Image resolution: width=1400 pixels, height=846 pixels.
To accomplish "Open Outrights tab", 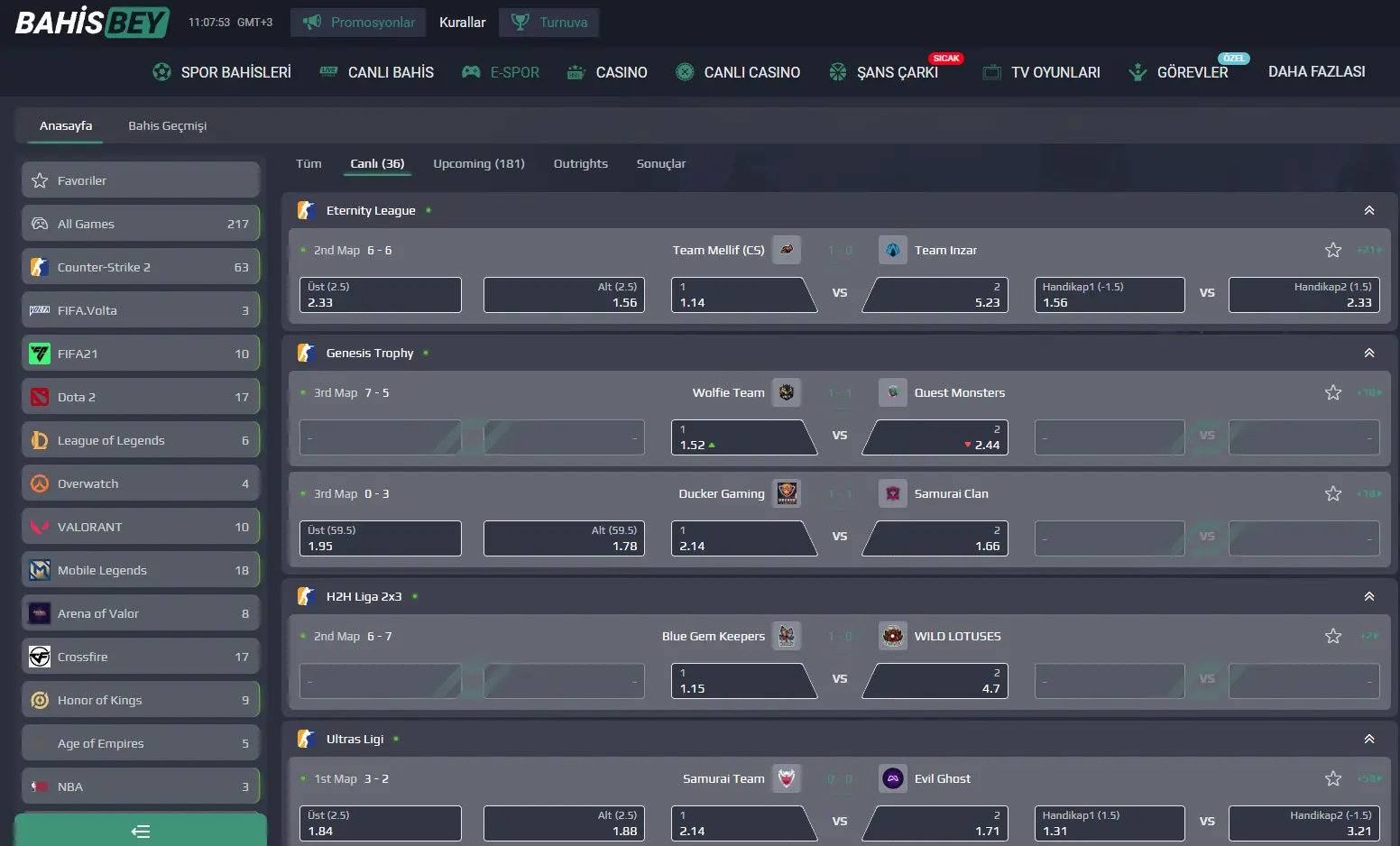I will (581, 163).
